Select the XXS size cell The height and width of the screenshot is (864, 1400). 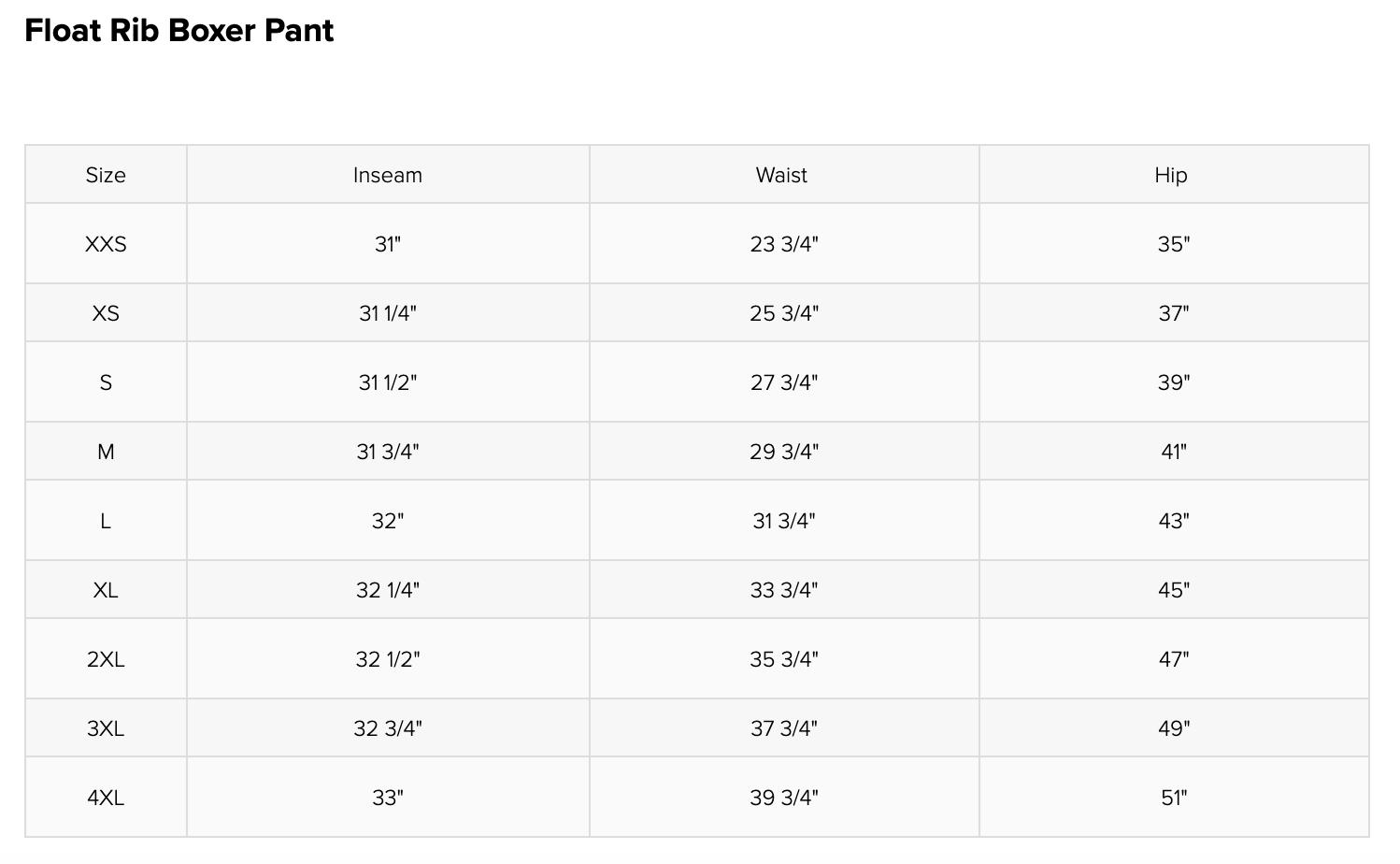106,244
